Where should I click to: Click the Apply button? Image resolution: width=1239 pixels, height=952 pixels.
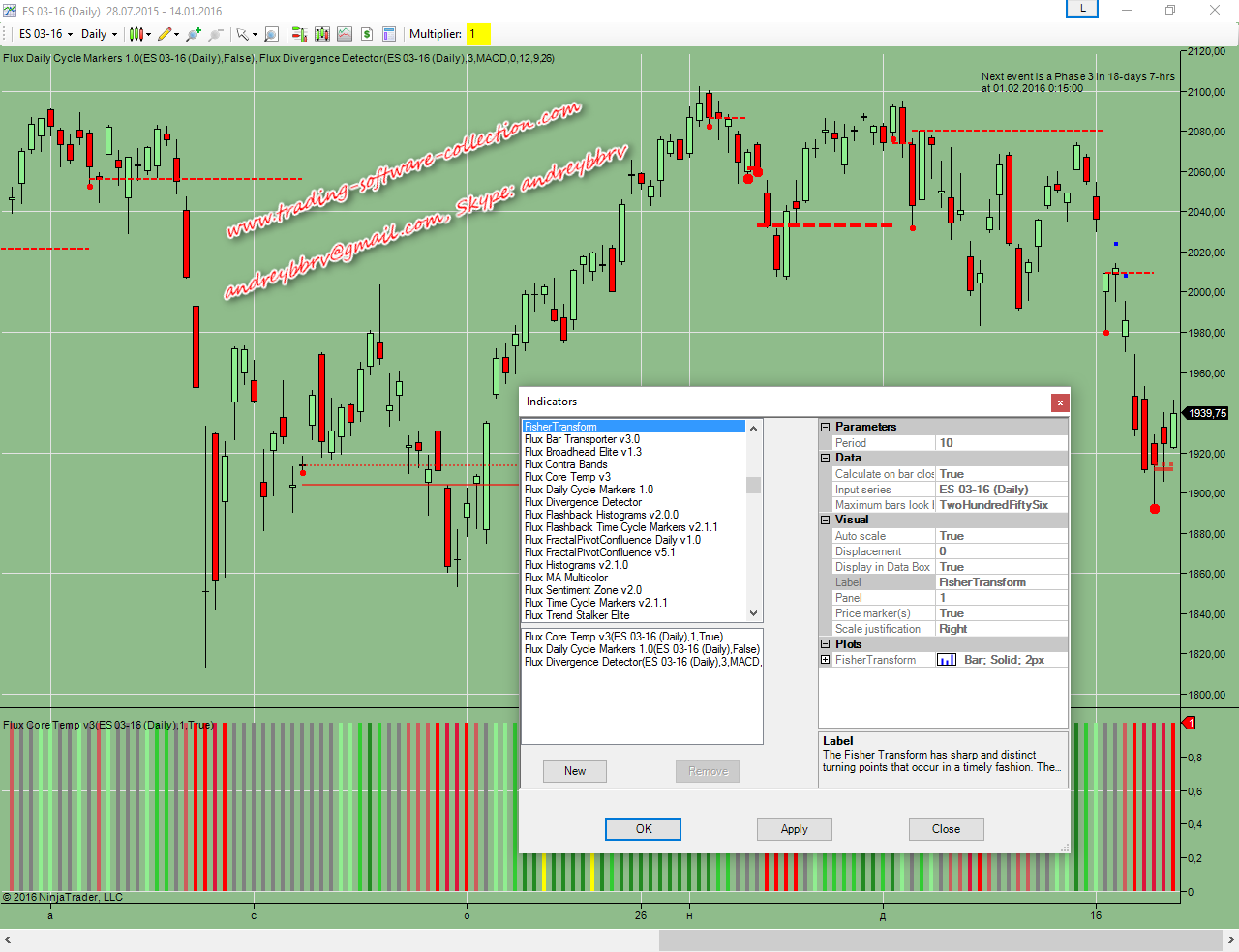794,829
